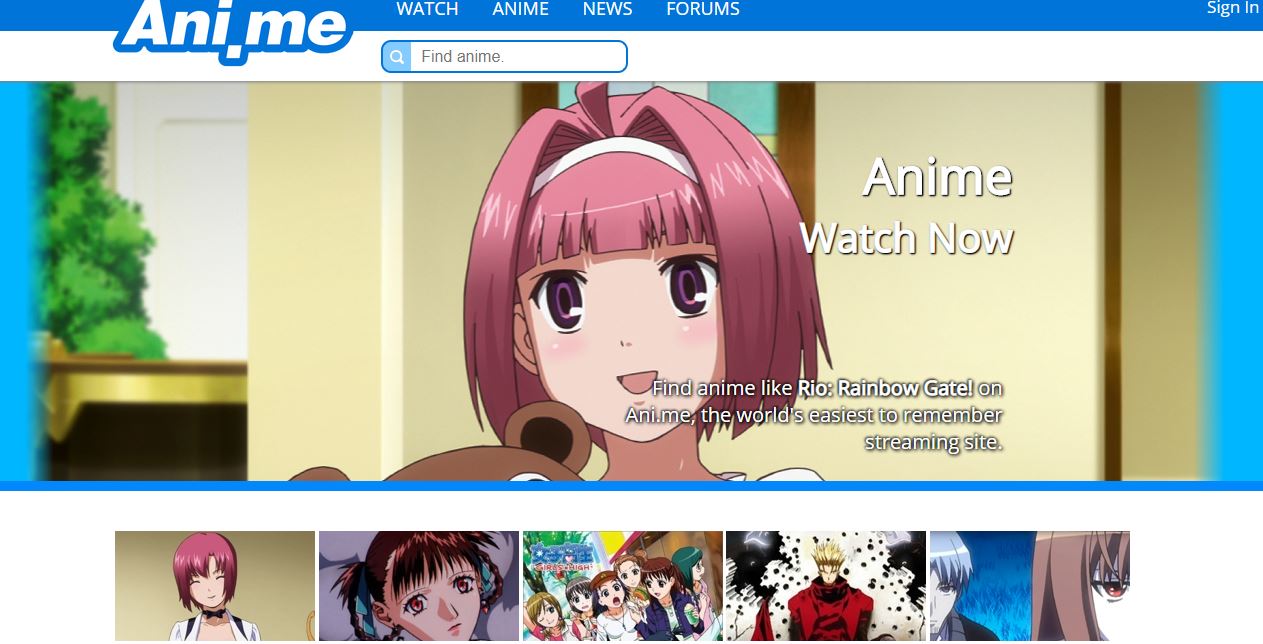Open the Rio: Rainbow Gate! link
Image resolution: width=1263 pixels, height=644 pixels.
coord(895,388)
